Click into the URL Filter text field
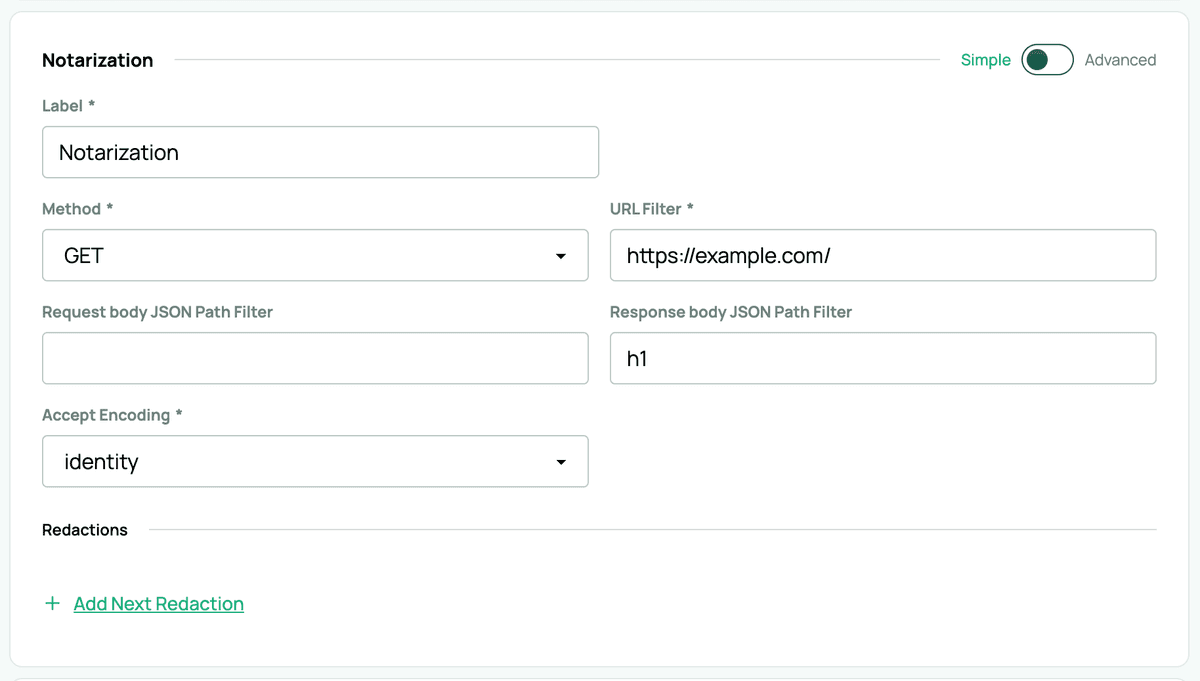Image resolution: width=1200 pixels, height=681 pixels. pyautogui.click(x=882, y=256)
